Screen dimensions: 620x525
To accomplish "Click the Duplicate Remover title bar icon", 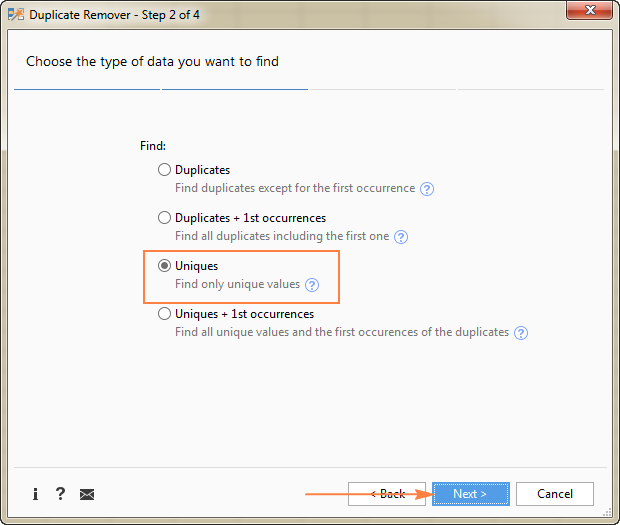I will (x=15, y=16).
